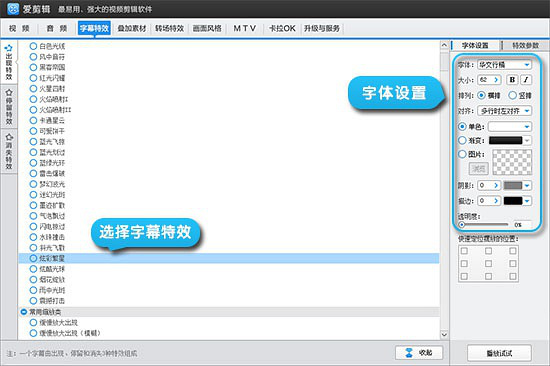550x366 pixels.
Task: Open the 单色 color dropdown arrow
Action: (x=527, y=126)
